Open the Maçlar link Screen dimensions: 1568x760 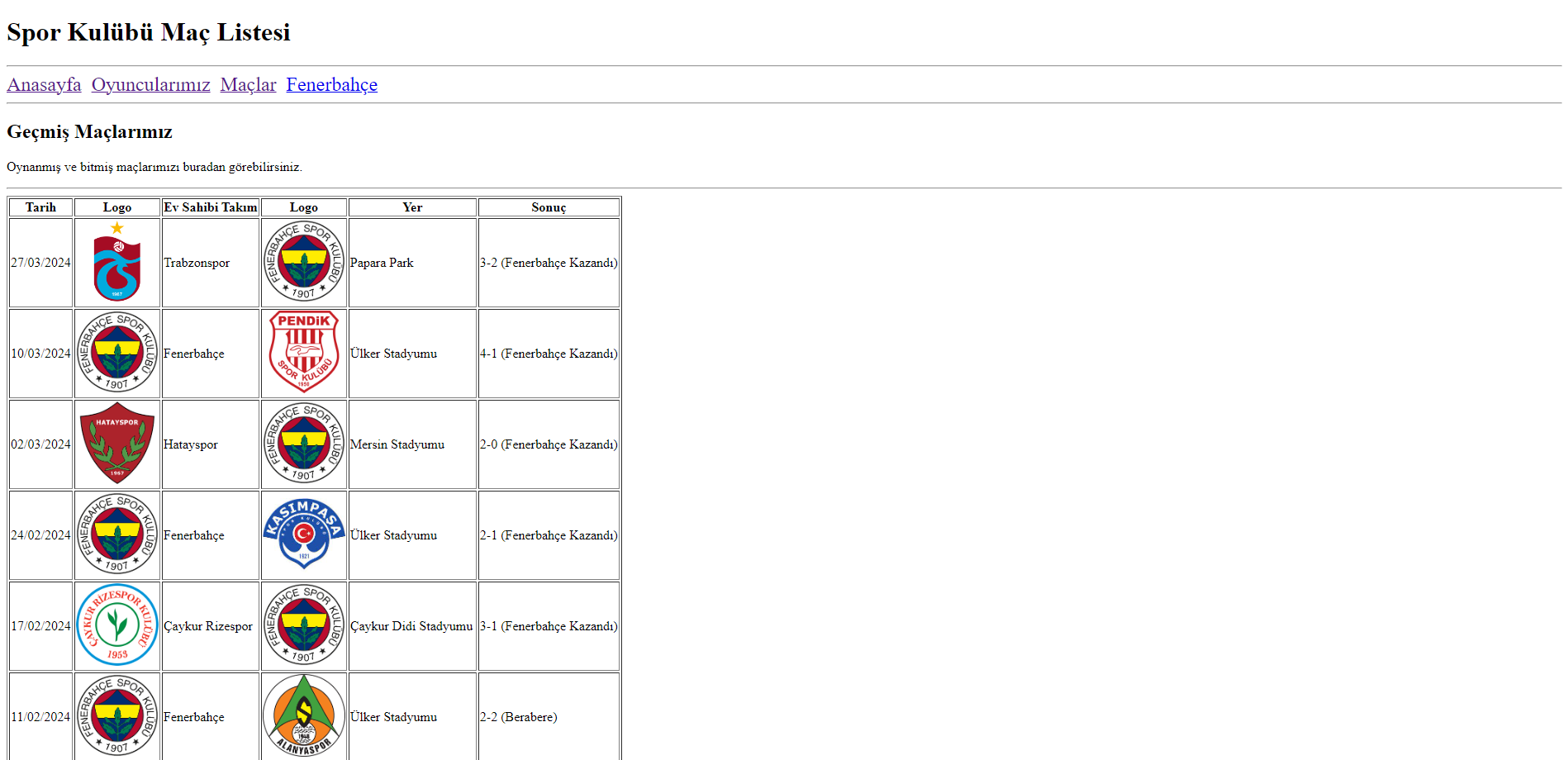(x=248, y=84)
